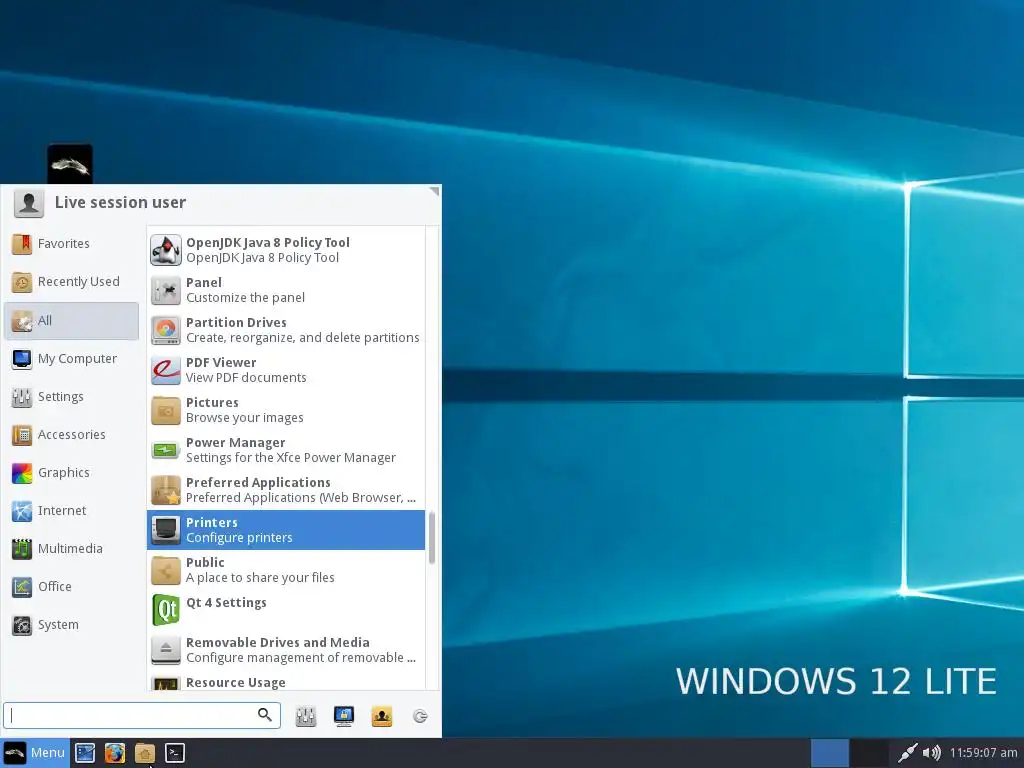Select the All category
Viewport: 1024px width, 768px height.
[71, 321]
